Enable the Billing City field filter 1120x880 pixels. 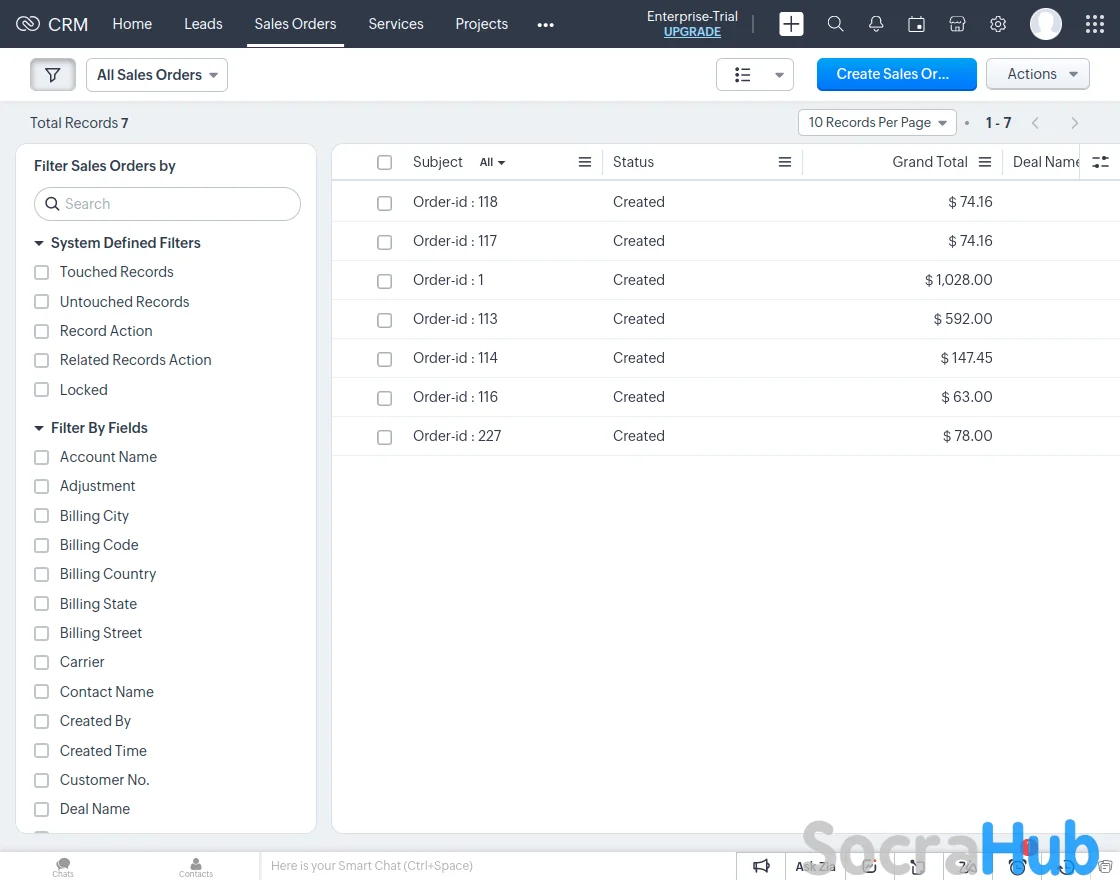(x=42, y=516)
